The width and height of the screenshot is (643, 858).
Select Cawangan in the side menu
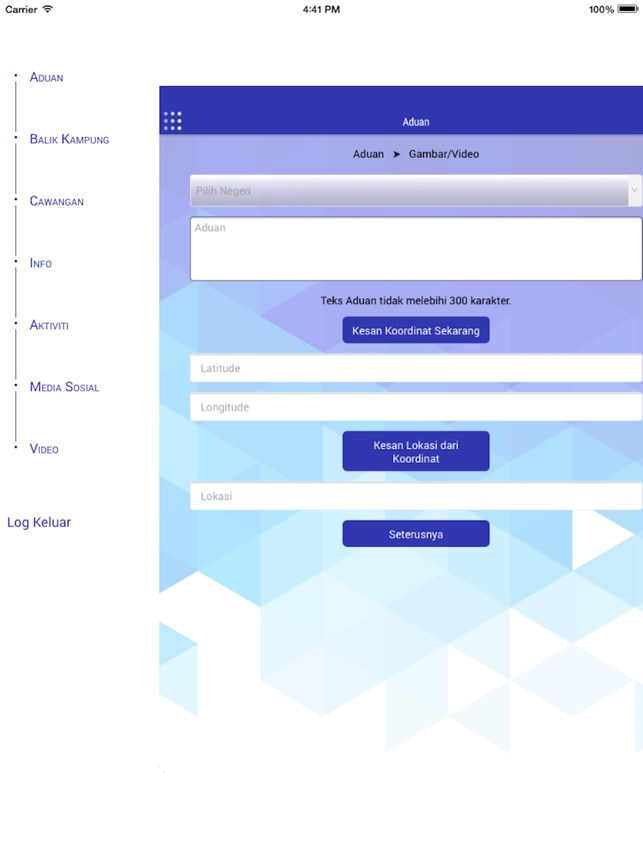point(57,201)
